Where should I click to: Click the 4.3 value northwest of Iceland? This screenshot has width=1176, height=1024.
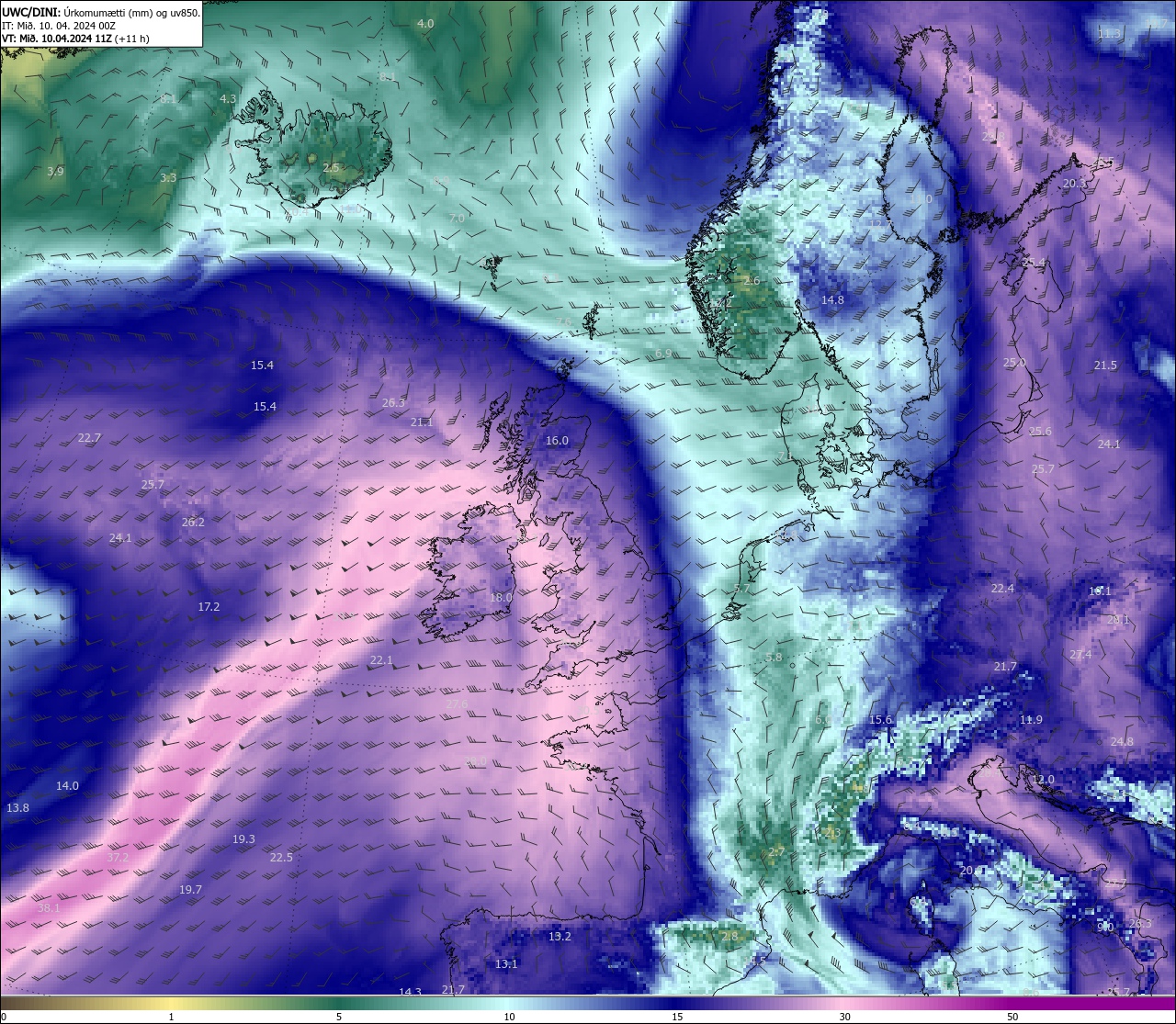click(x=228, y=99)
